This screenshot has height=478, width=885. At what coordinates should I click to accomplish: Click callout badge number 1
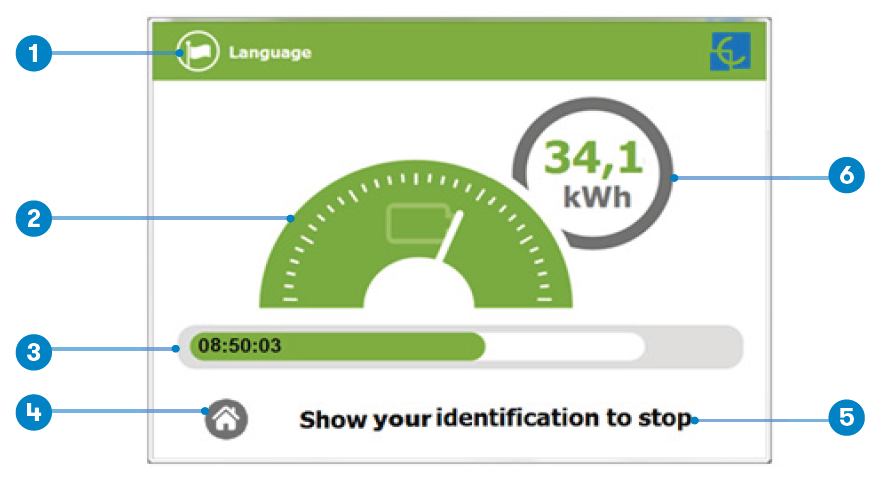(35, 52)
